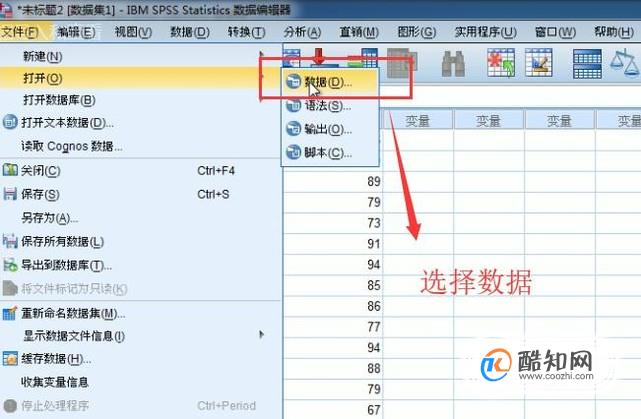The image size is (641, 419).
Task: Select Output (输出) in Open submenu
Action: pyautogui.click(x=330, y=129)
